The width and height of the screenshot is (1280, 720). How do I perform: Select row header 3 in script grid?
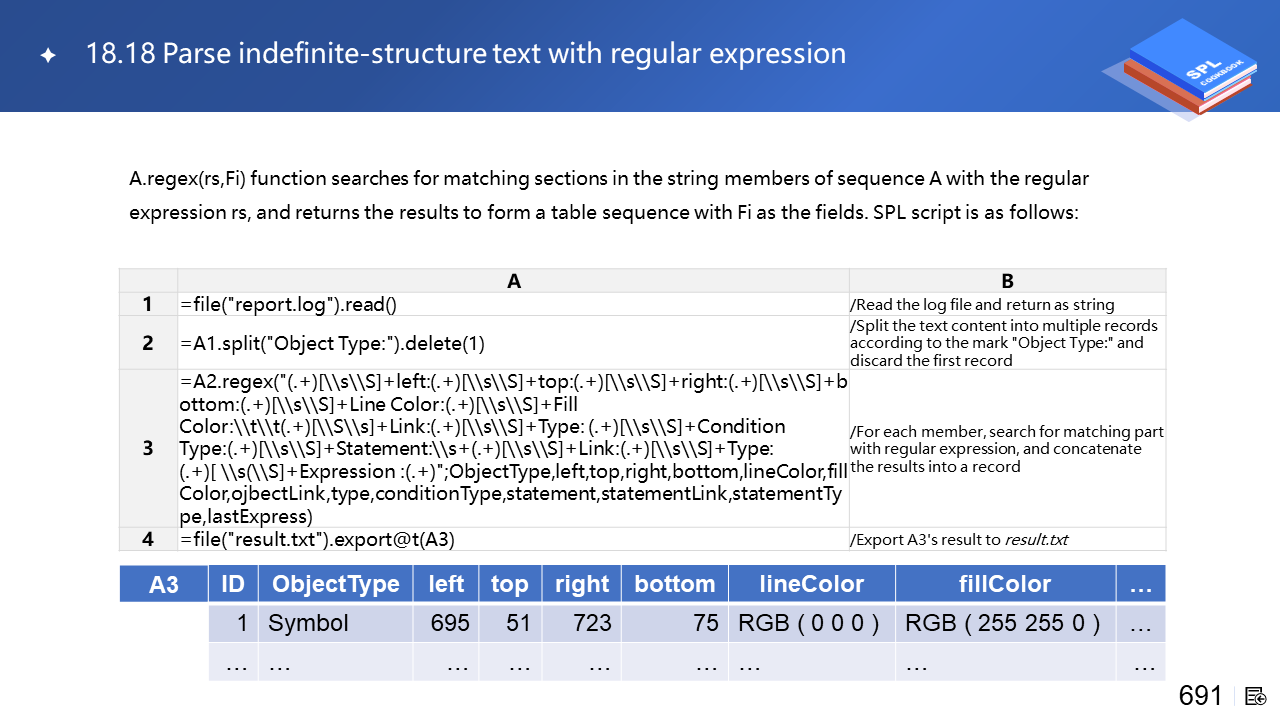tap(148, 448)
